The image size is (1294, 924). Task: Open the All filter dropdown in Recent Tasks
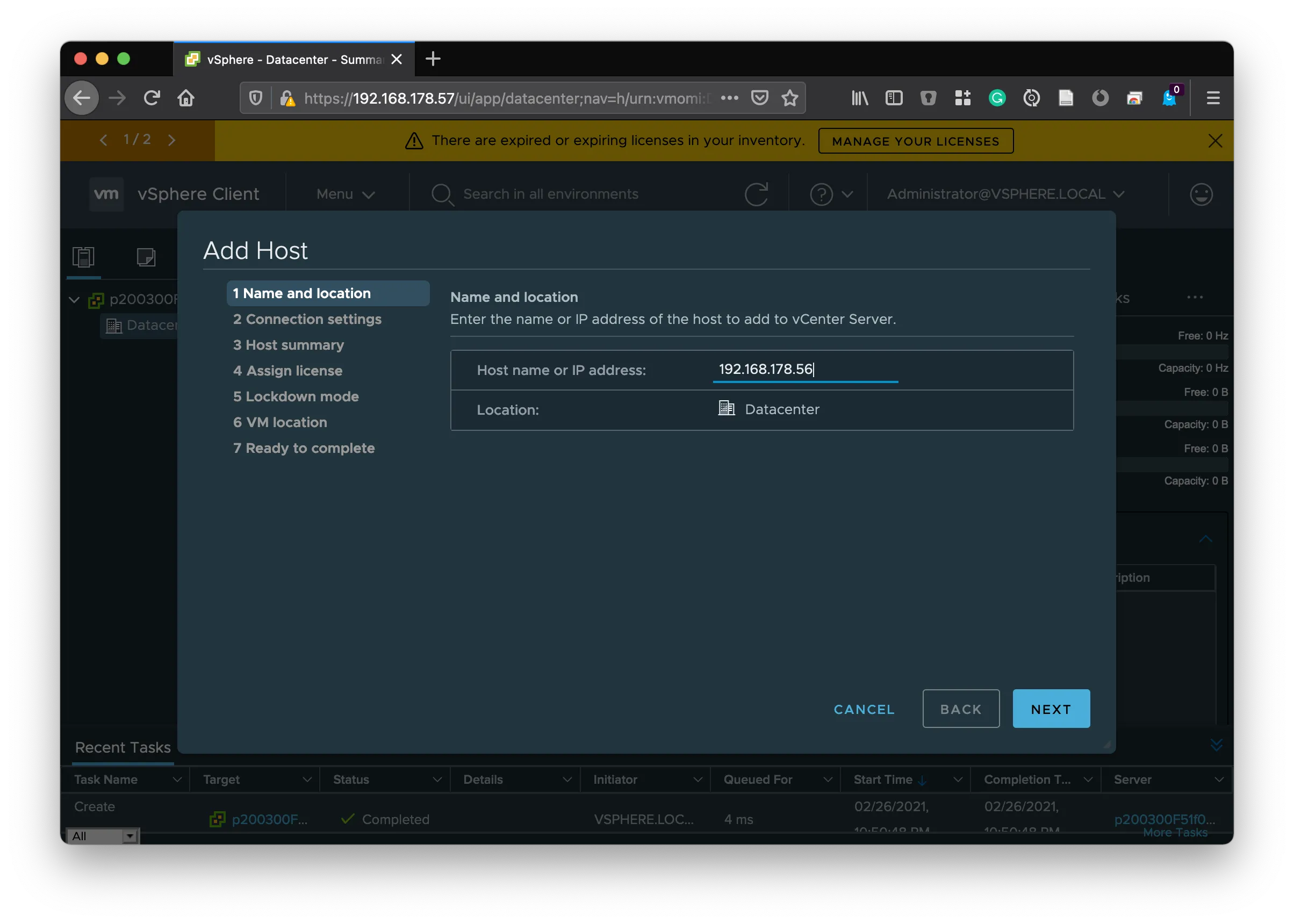click(103, 836)
